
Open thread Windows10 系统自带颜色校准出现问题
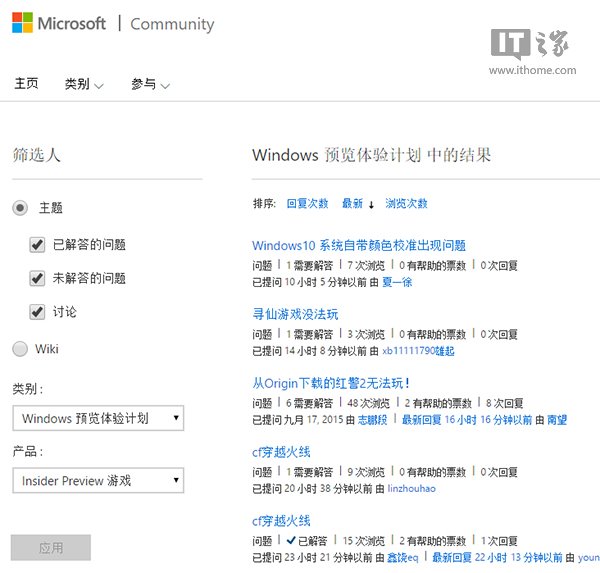pyautogui.click(x=359, y=245)
